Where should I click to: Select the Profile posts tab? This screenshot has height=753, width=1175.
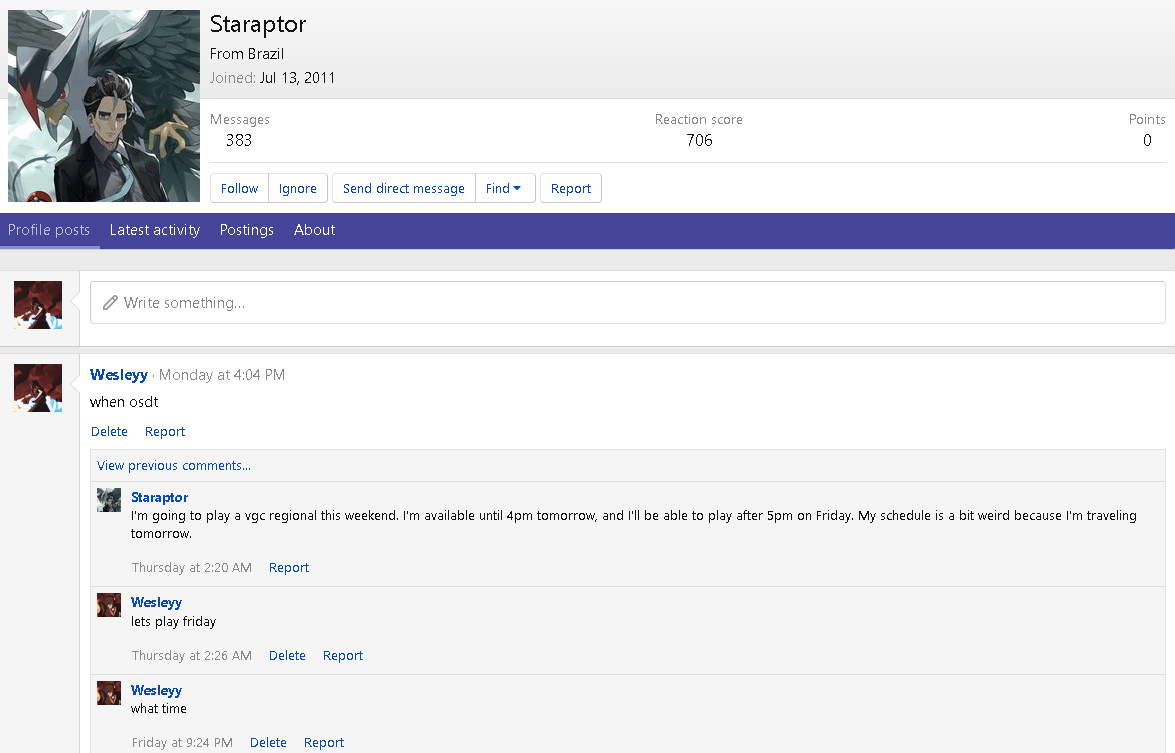click(x=49, y=230)
